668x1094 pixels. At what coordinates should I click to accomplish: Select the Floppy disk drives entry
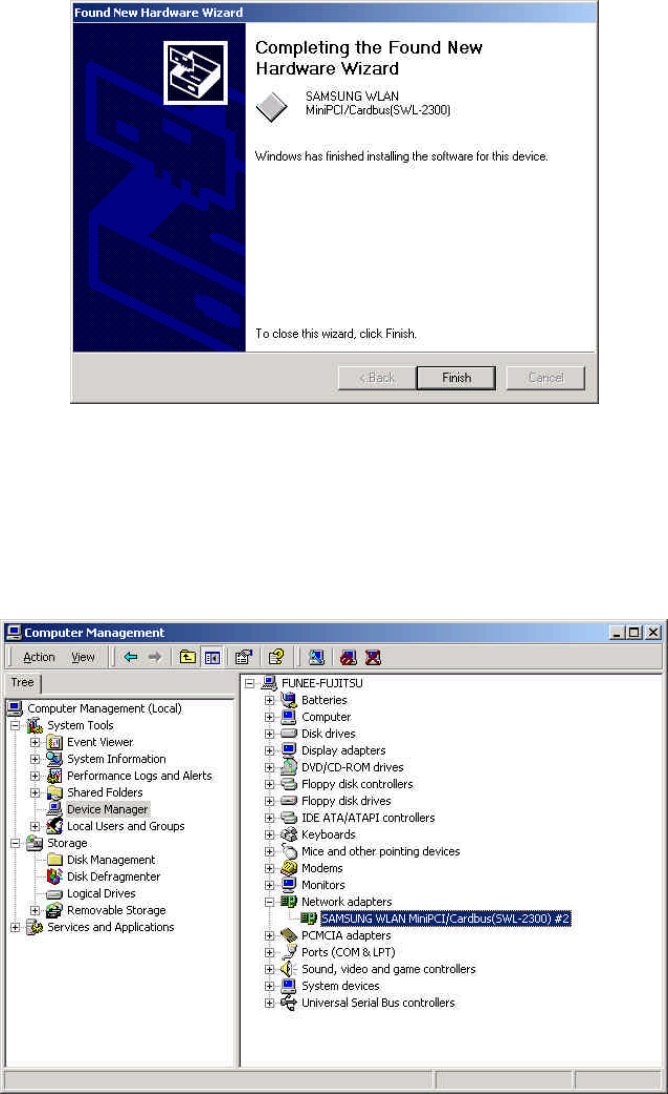346,801
